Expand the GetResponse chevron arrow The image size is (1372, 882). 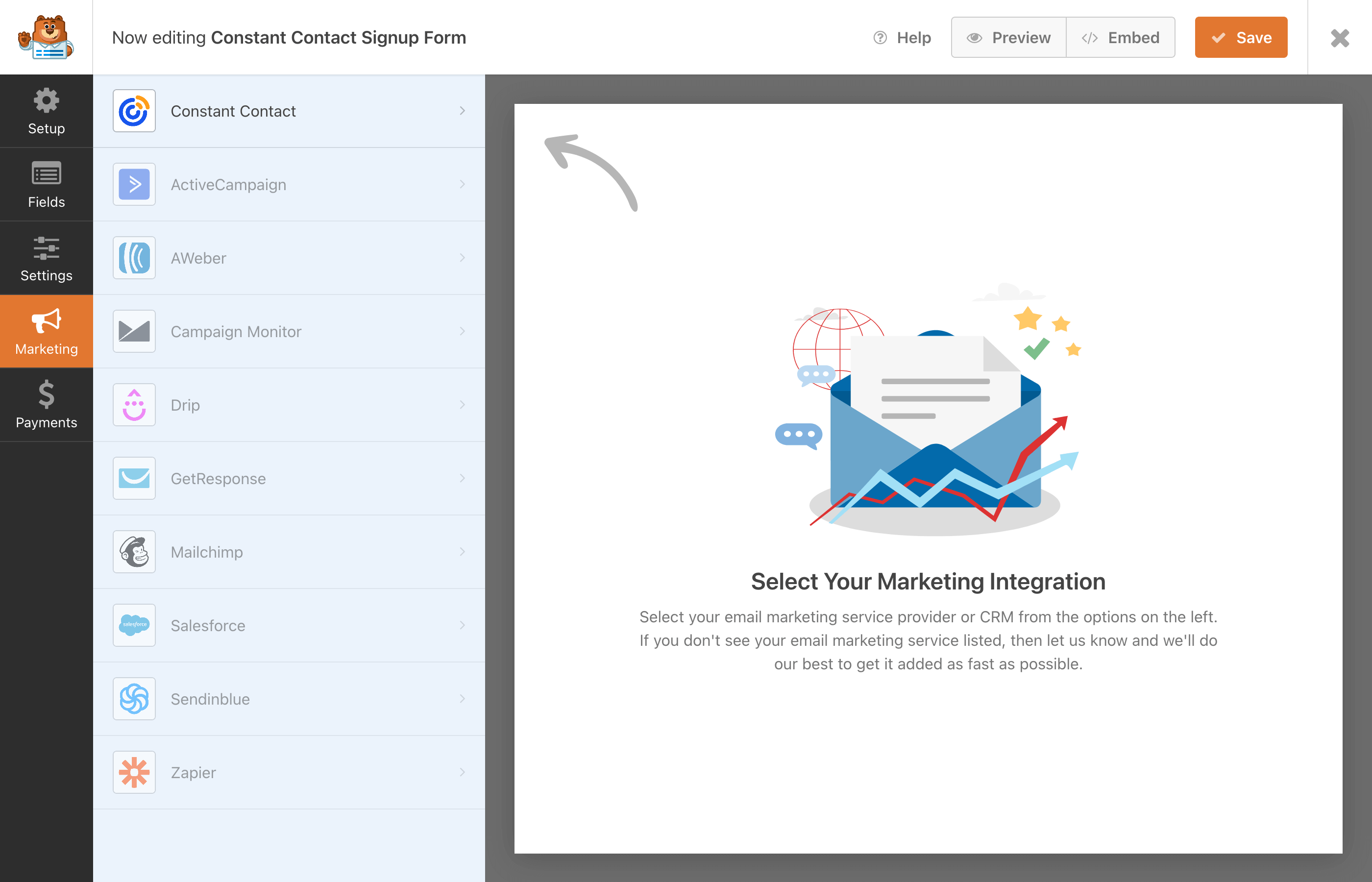point(462,478)
